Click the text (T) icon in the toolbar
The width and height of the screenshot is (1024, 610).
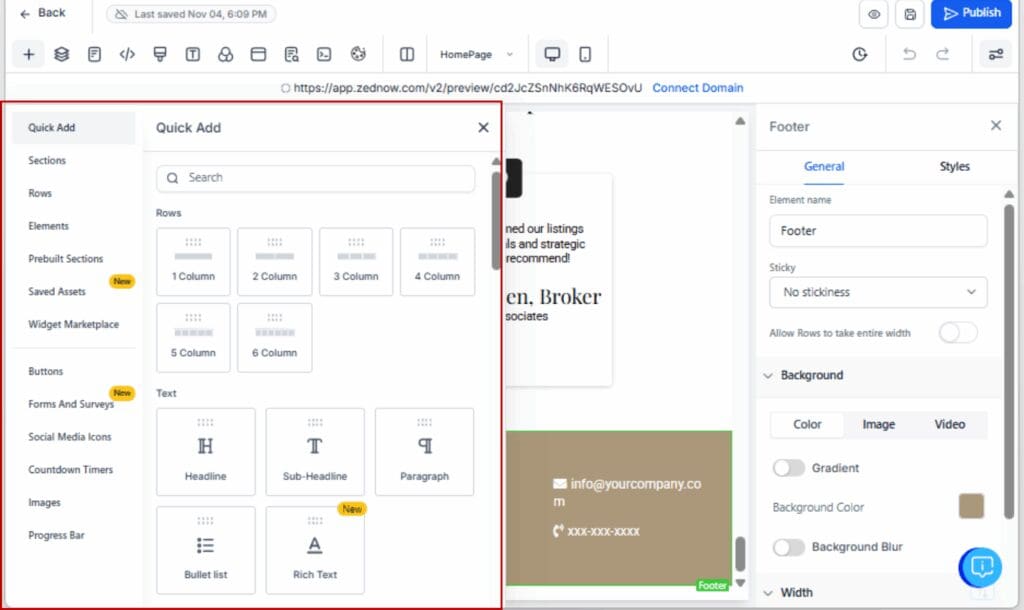point(192,54)
